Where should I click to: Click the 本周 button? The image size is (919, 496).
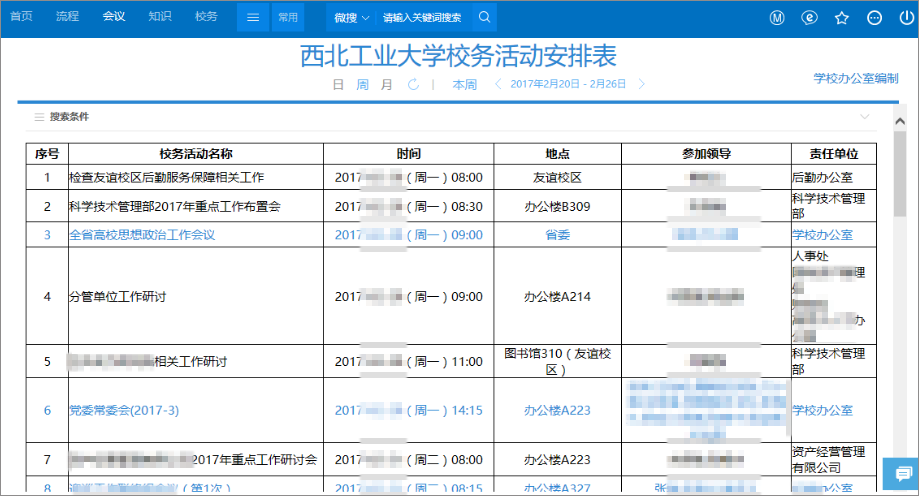click(x=465, y=84)
